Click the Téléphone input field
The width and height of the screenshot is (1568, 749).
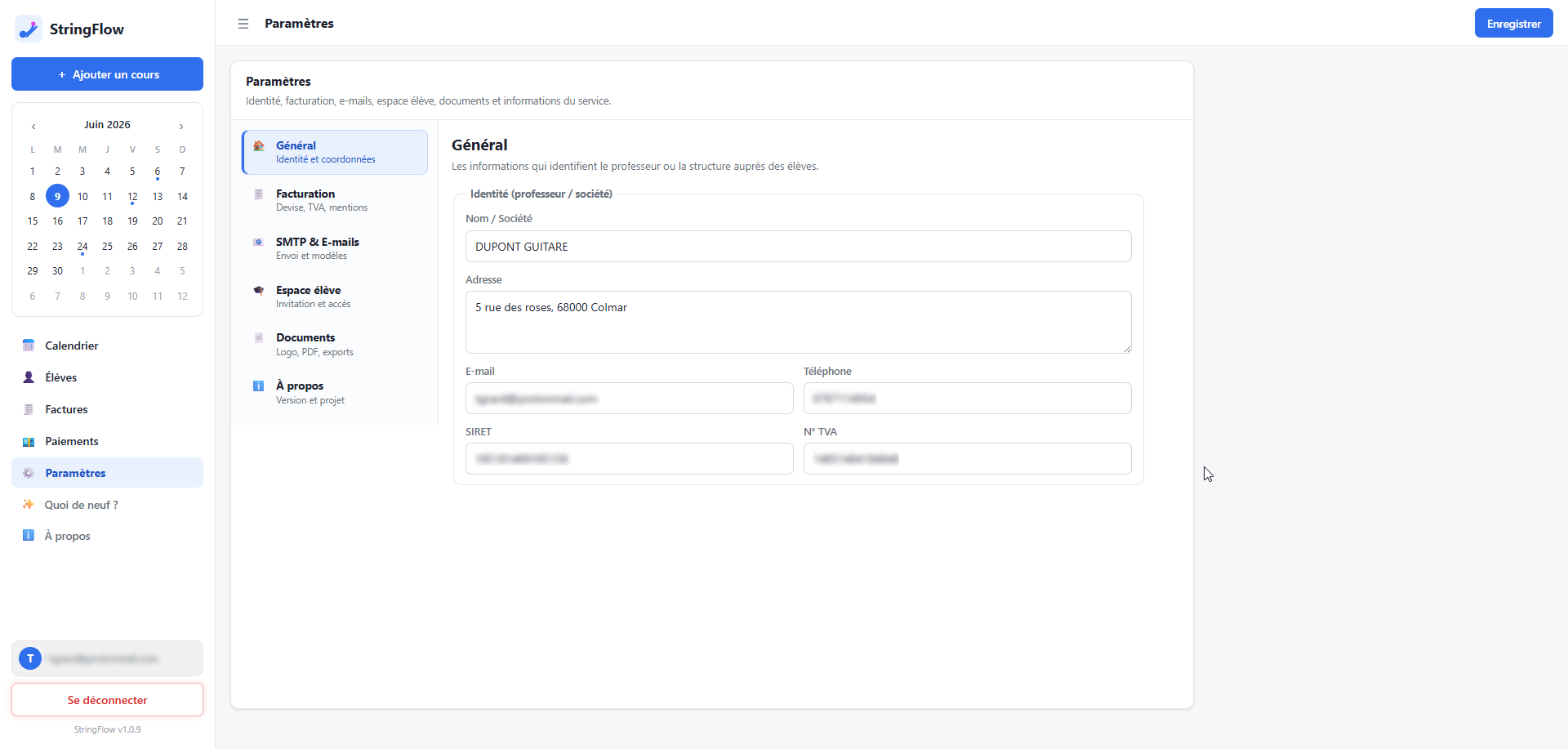pos(967,399)
